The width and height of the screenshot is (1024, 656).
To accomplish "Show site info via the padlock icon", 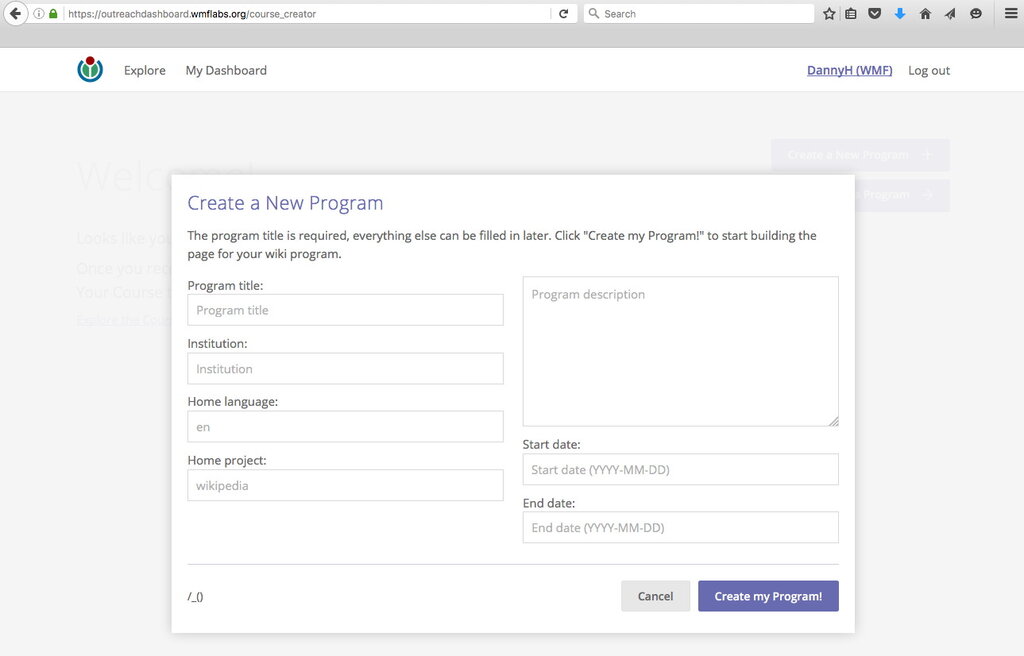I will pos(54,14).
